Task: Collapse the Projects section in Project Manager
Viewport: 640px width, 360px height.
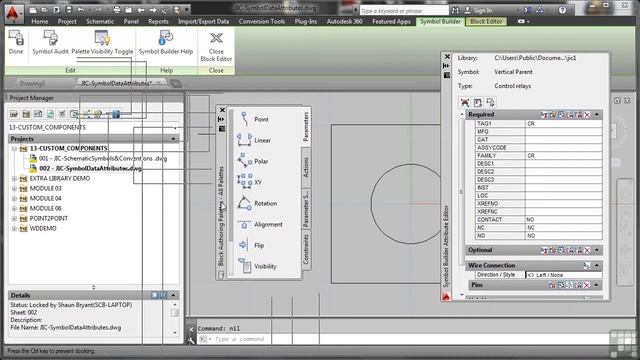Action: 173,139
